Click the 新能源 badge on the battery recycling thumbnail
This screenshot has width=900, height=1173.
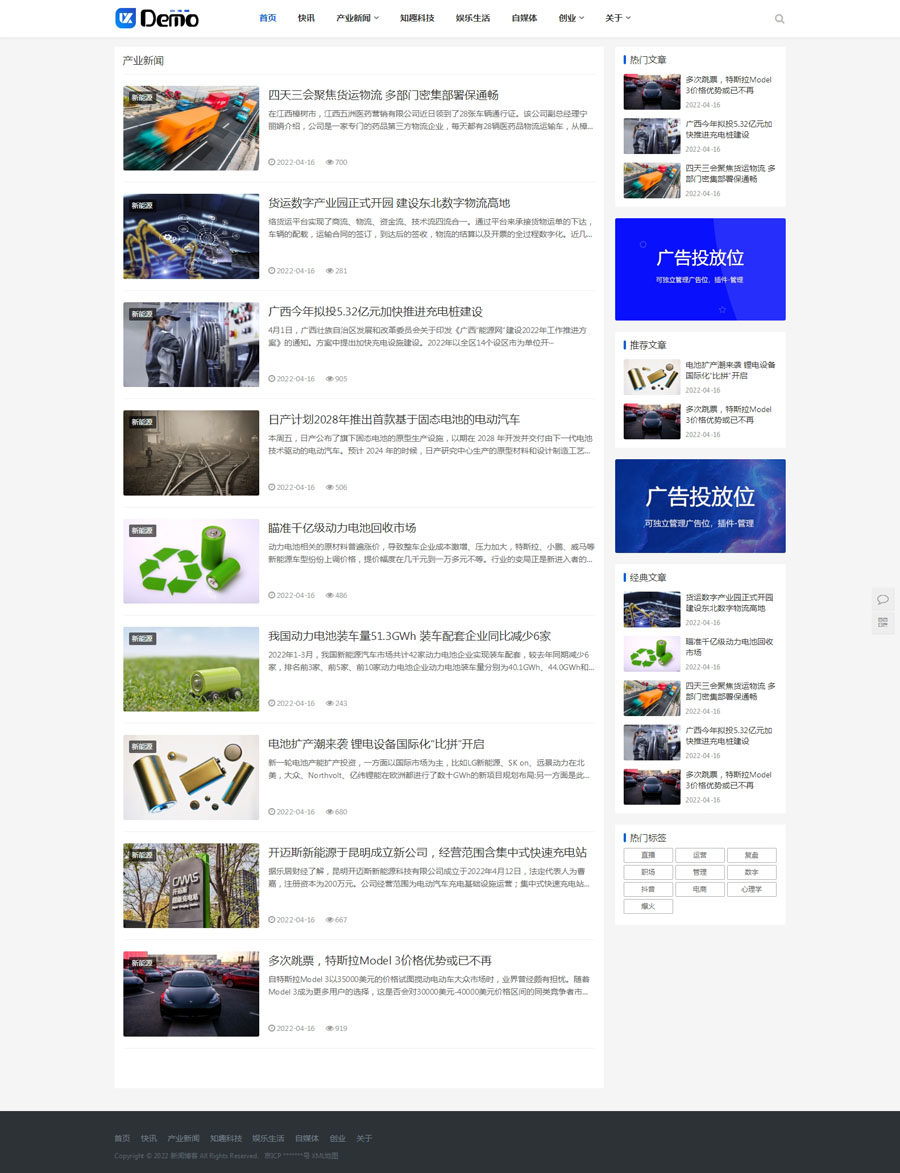142,531
